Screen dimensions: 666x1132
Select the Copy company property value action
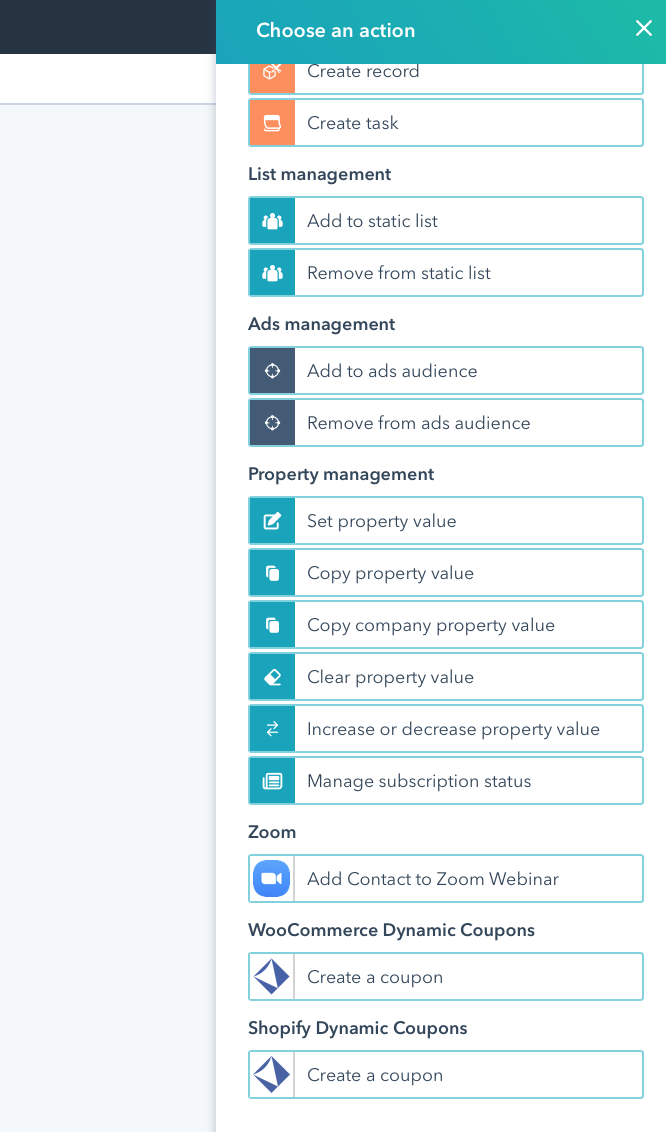pyautogui.click(x=446, y=625)
